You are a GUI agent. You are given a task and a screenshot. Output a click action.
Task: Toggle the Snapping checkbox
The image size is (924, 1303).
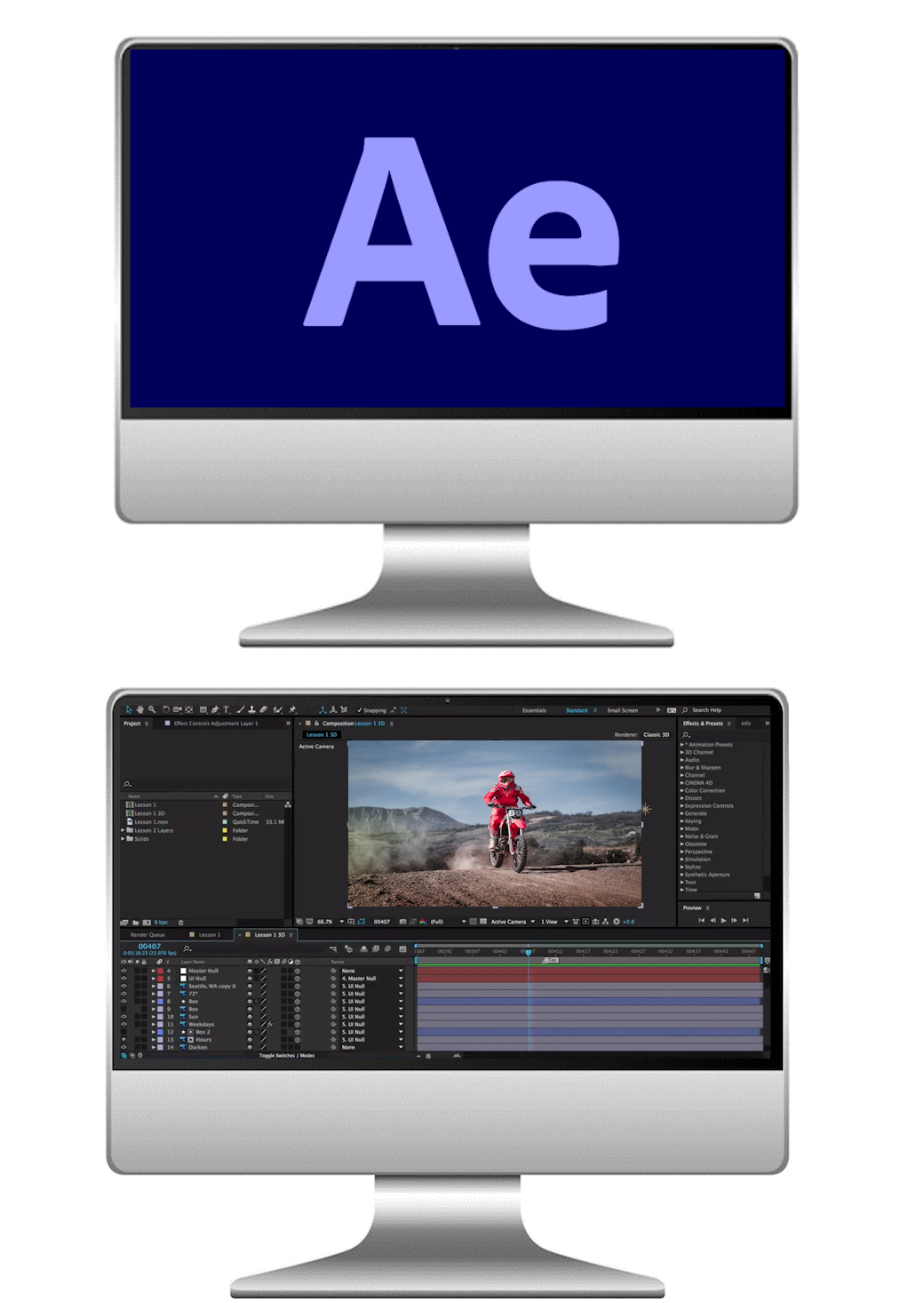pos(360,710)
